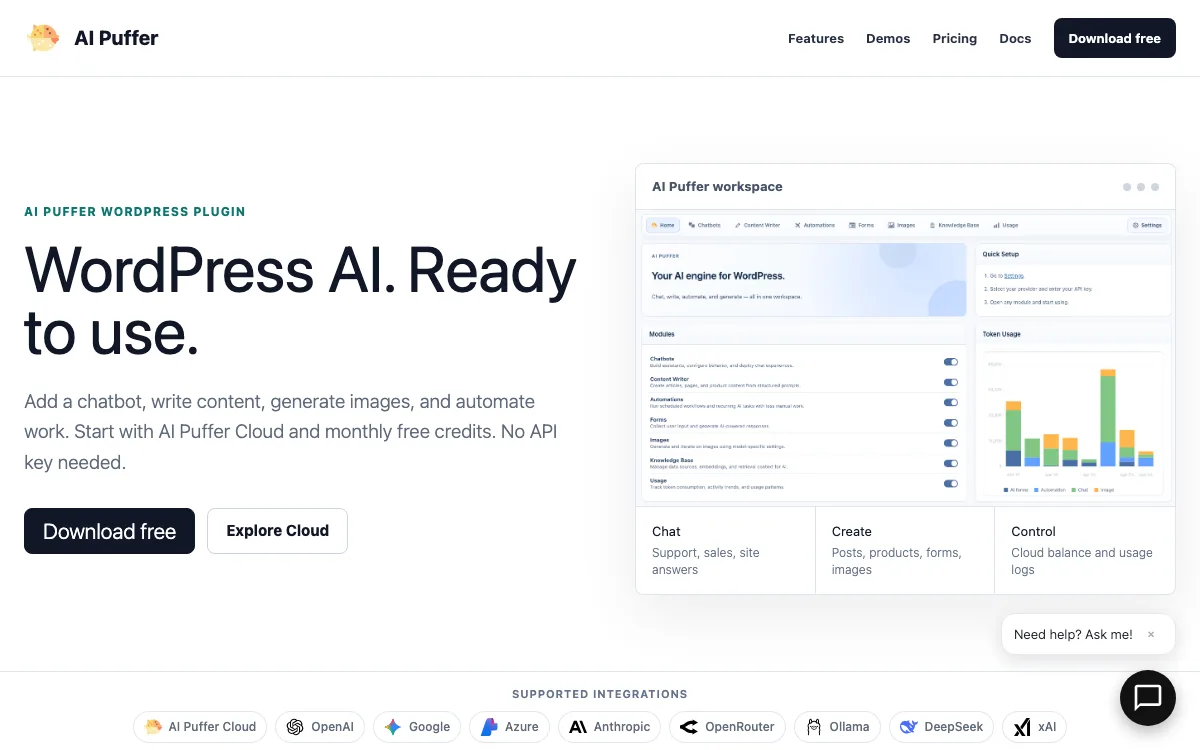Click the Create feature card
Viewport: 1200px width, 750px height.
[905, 550]
